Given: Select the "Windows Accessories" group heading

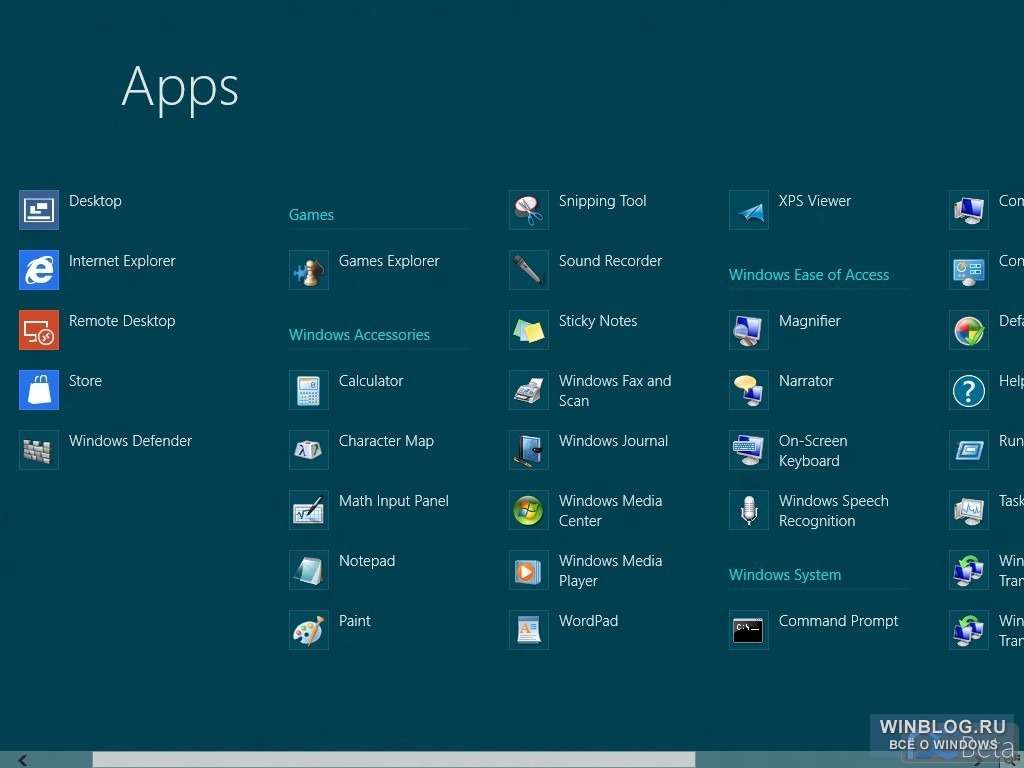Looking at the screenshot, I should 359,335.
